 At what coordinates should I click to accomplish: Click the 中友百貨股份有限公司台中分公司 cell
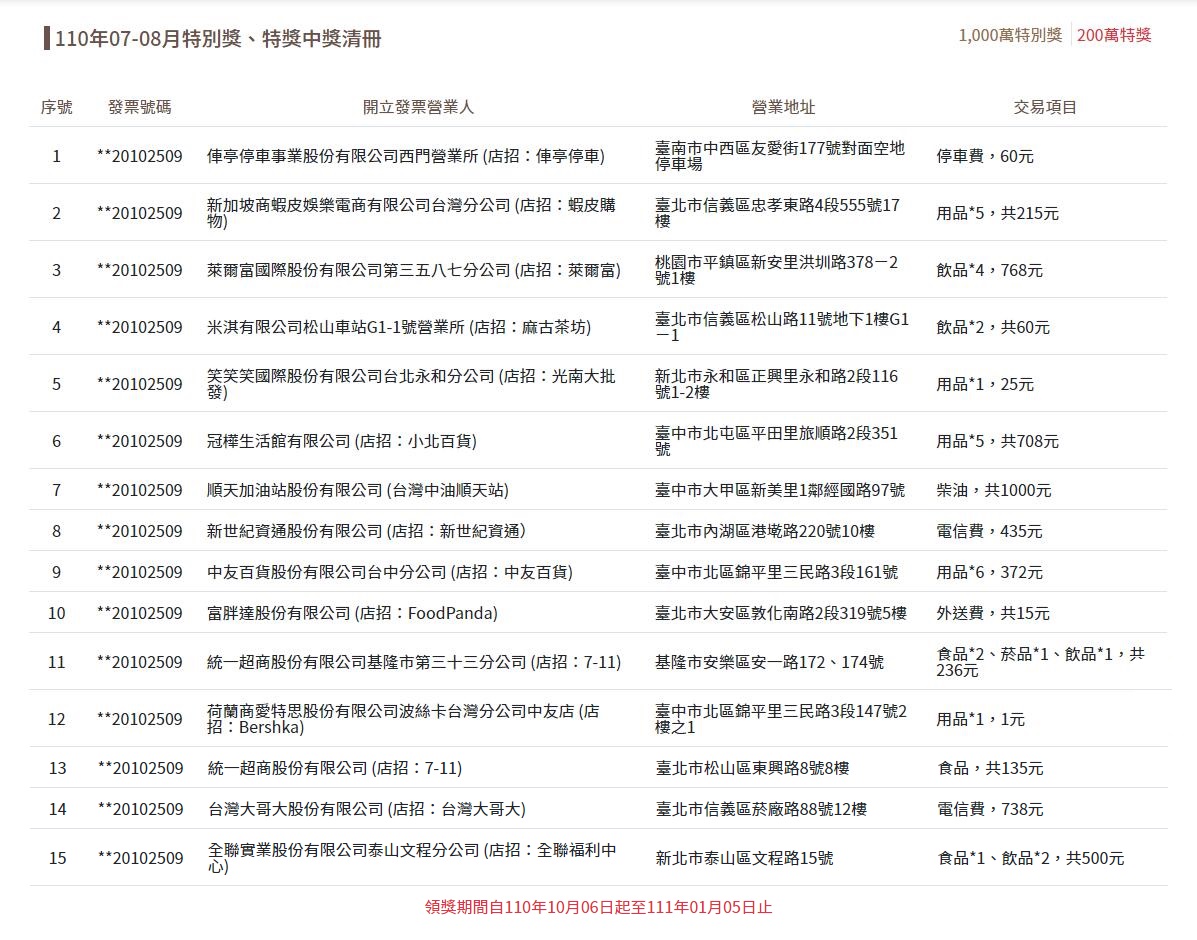click(389, 572)
